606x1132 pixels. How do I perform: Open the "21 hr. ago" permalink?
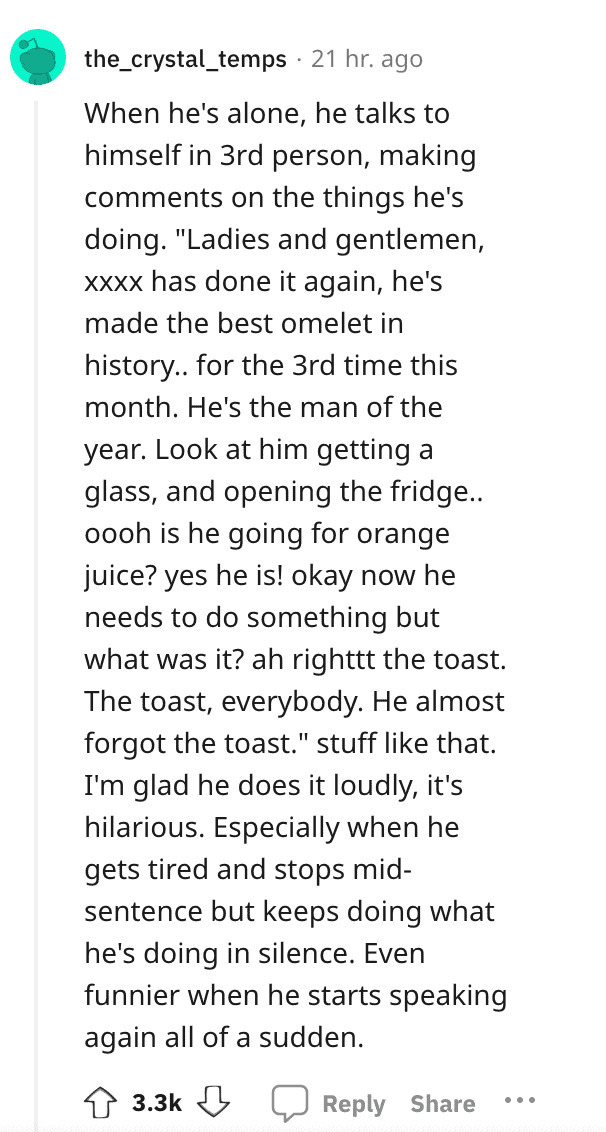(x=367, y=59)
